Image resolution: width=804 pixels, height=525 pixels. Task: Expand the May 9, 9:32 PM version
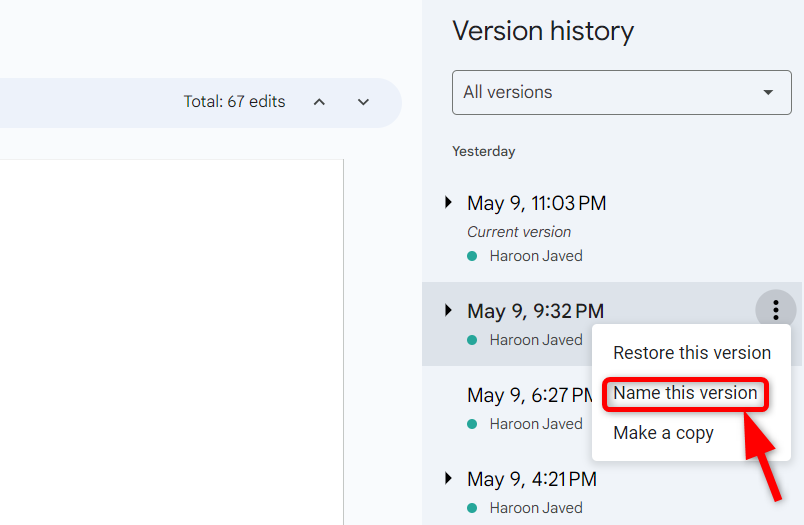coord(449,310)
